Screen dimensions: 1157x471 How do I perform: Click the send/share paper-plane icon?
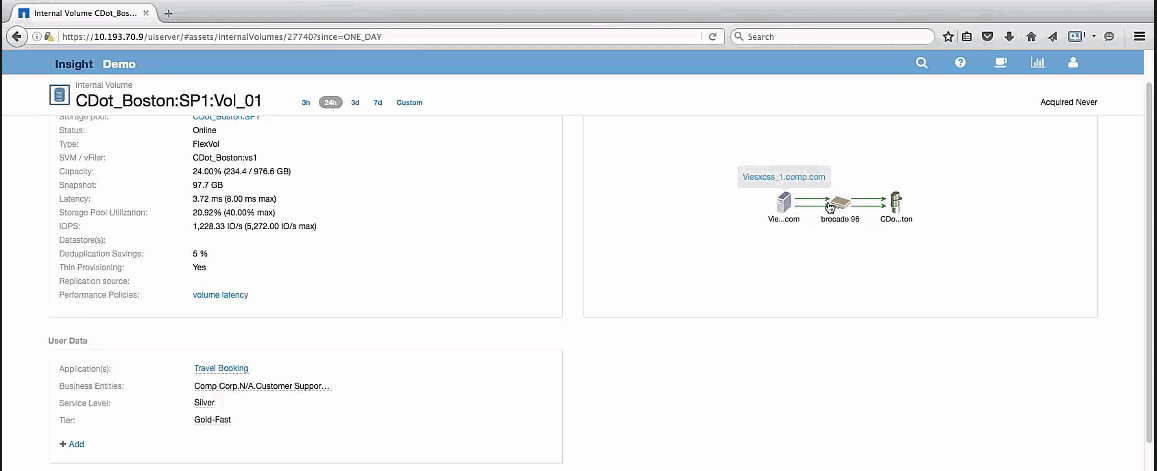click(1053, 36)
